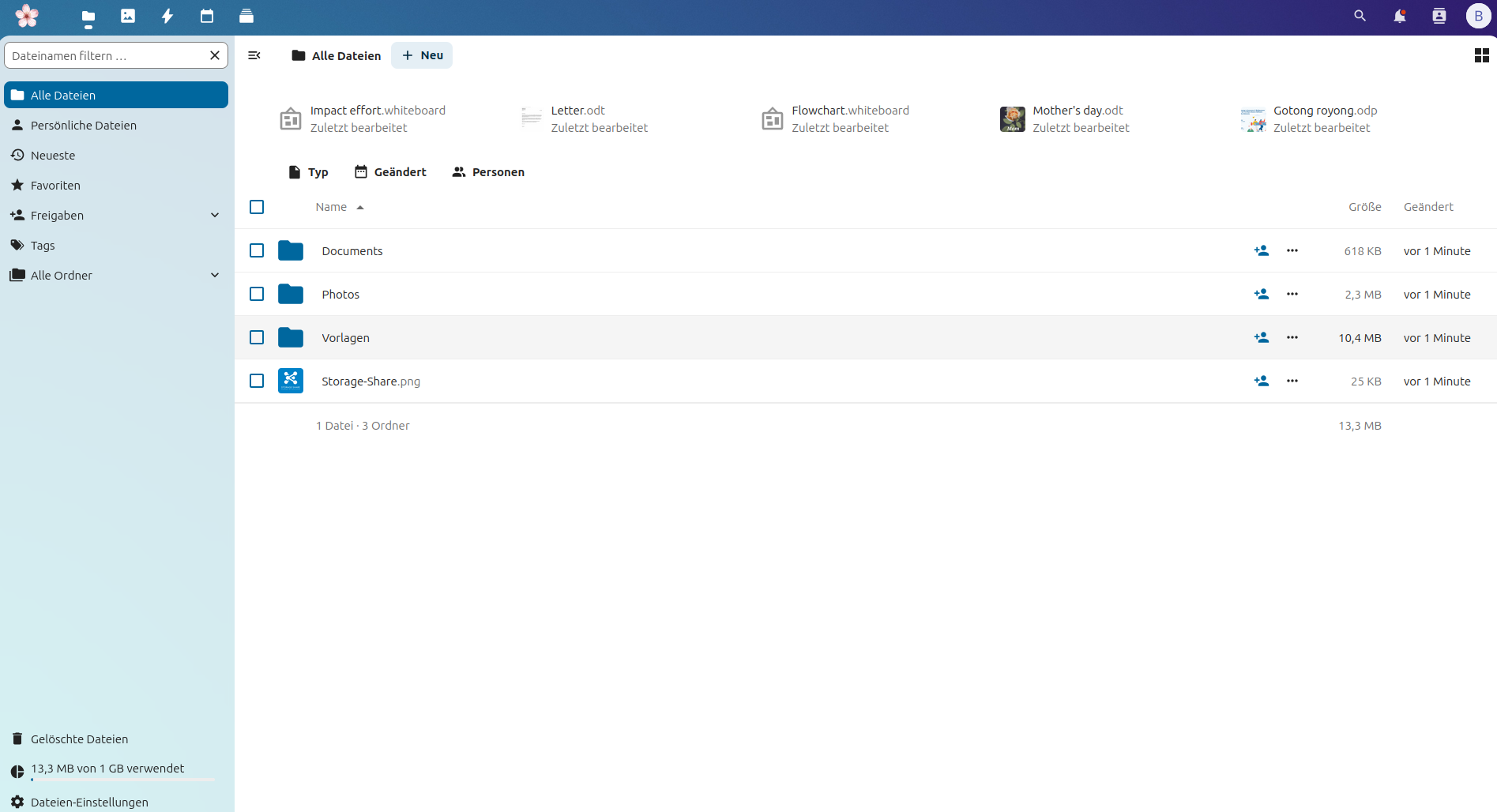Tick the checkbox for Photos folder
1497x812 pixels.
pos(257,294)
